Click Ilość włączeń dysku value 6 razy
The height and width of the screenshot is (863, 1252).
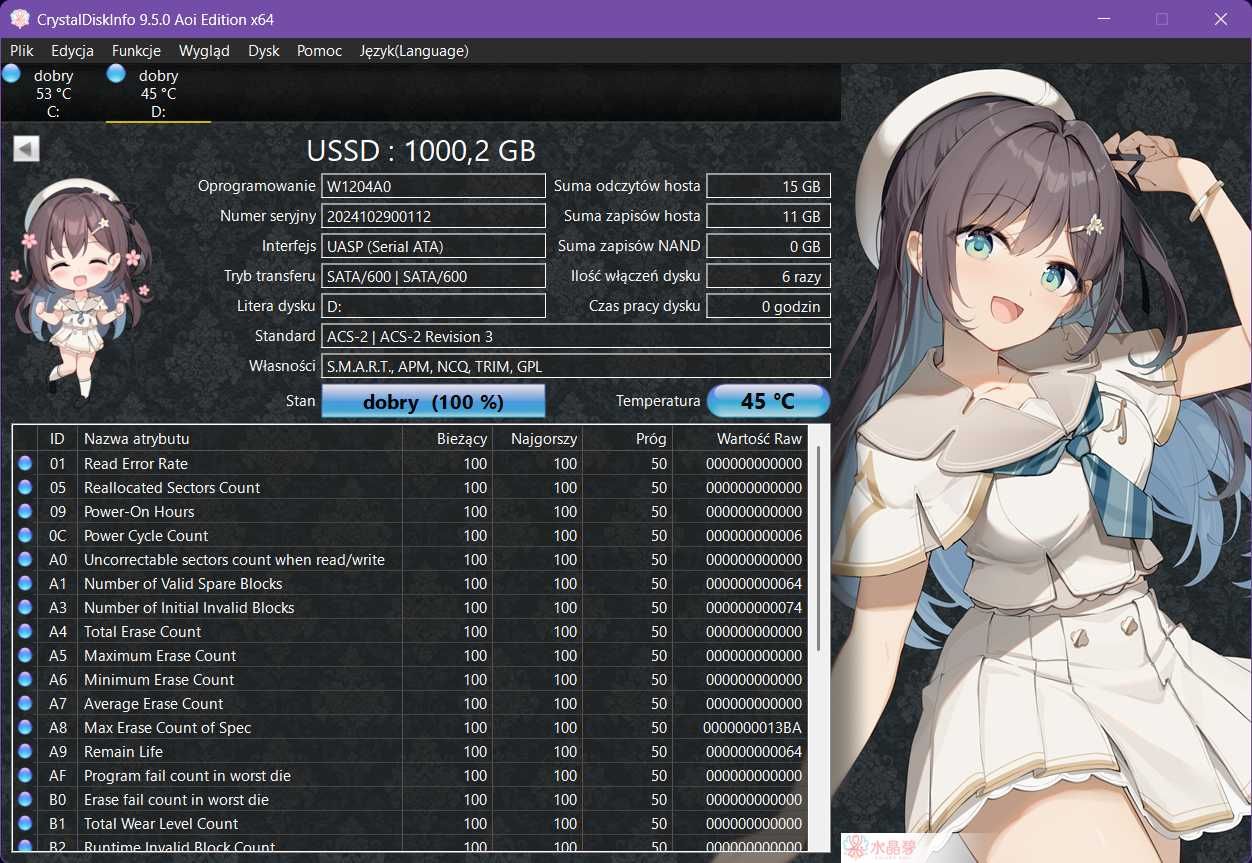click(768, 276)
